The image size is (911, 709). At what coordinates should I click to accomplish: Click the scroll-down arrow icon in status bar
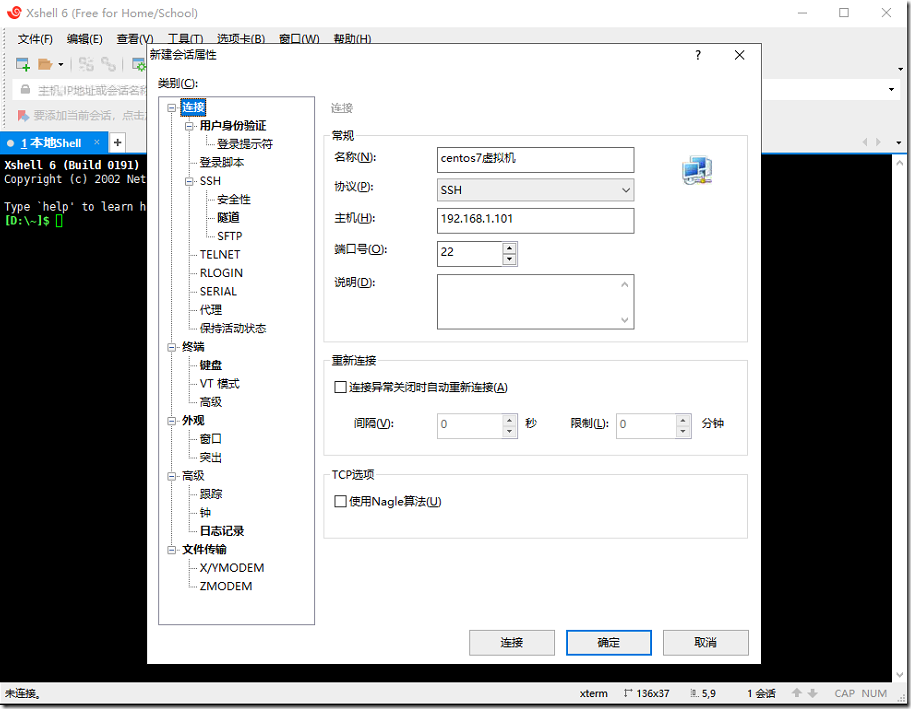coord(813,693)
